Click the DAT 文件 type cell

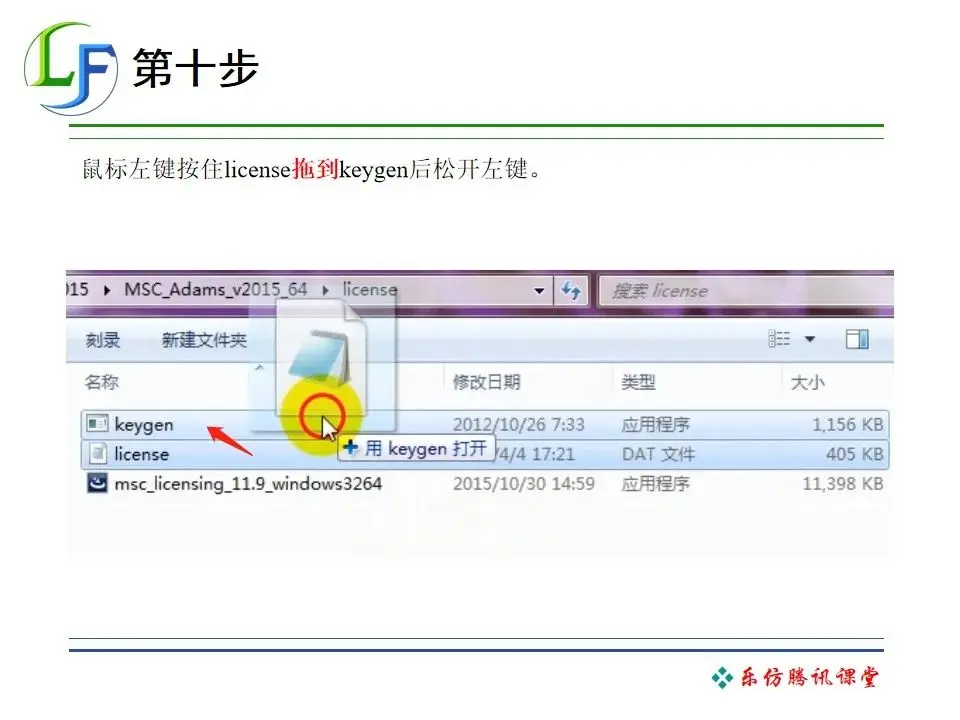click(x=658, y=454)
